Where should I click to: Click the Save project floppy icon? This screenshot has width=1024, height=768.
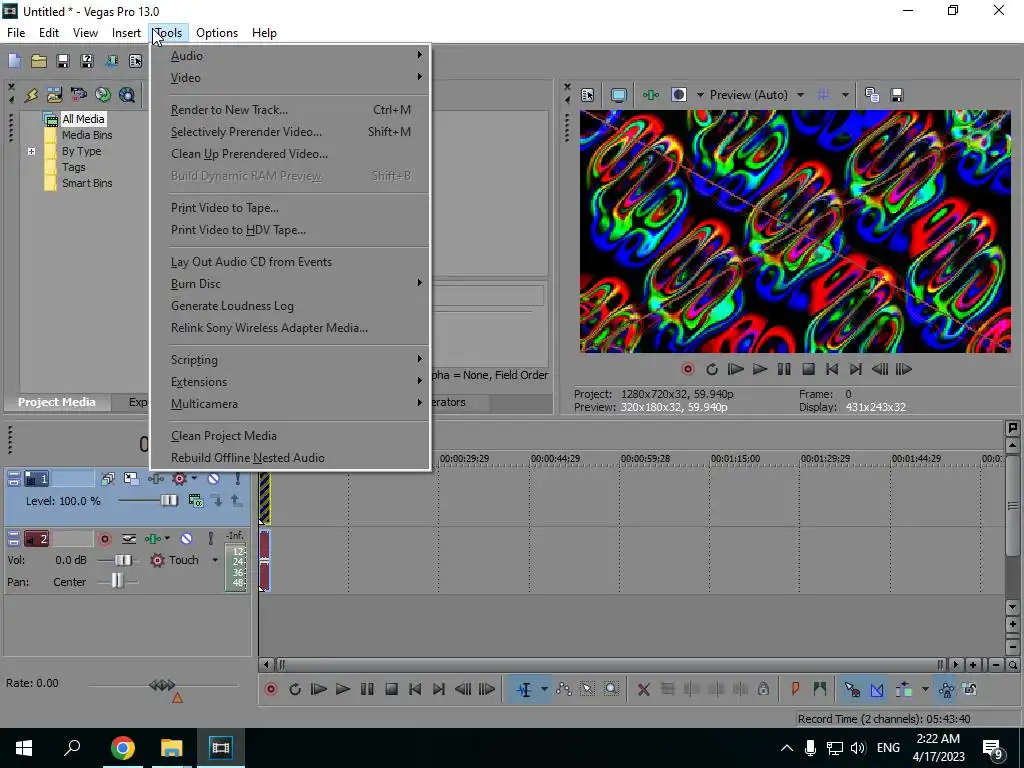pyautogui.click(x=63, y=61)
